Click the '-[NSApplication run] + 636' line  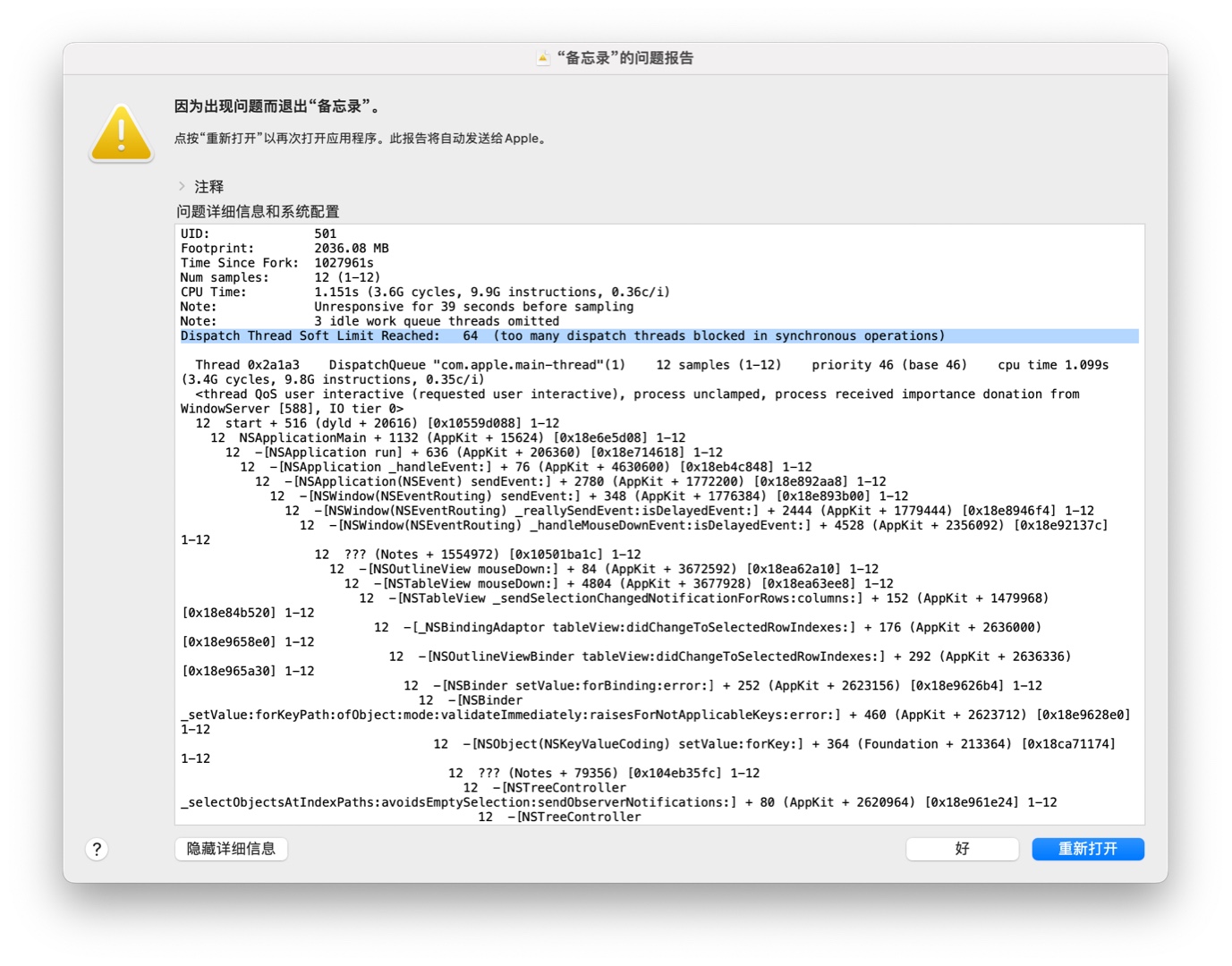(474, 453)
